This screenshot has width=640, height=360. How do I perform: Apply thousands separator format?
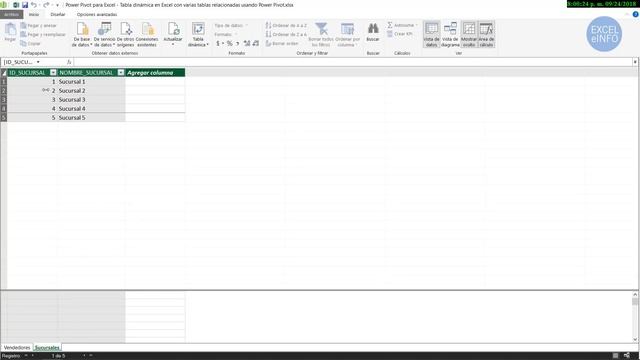pos(237,43)
